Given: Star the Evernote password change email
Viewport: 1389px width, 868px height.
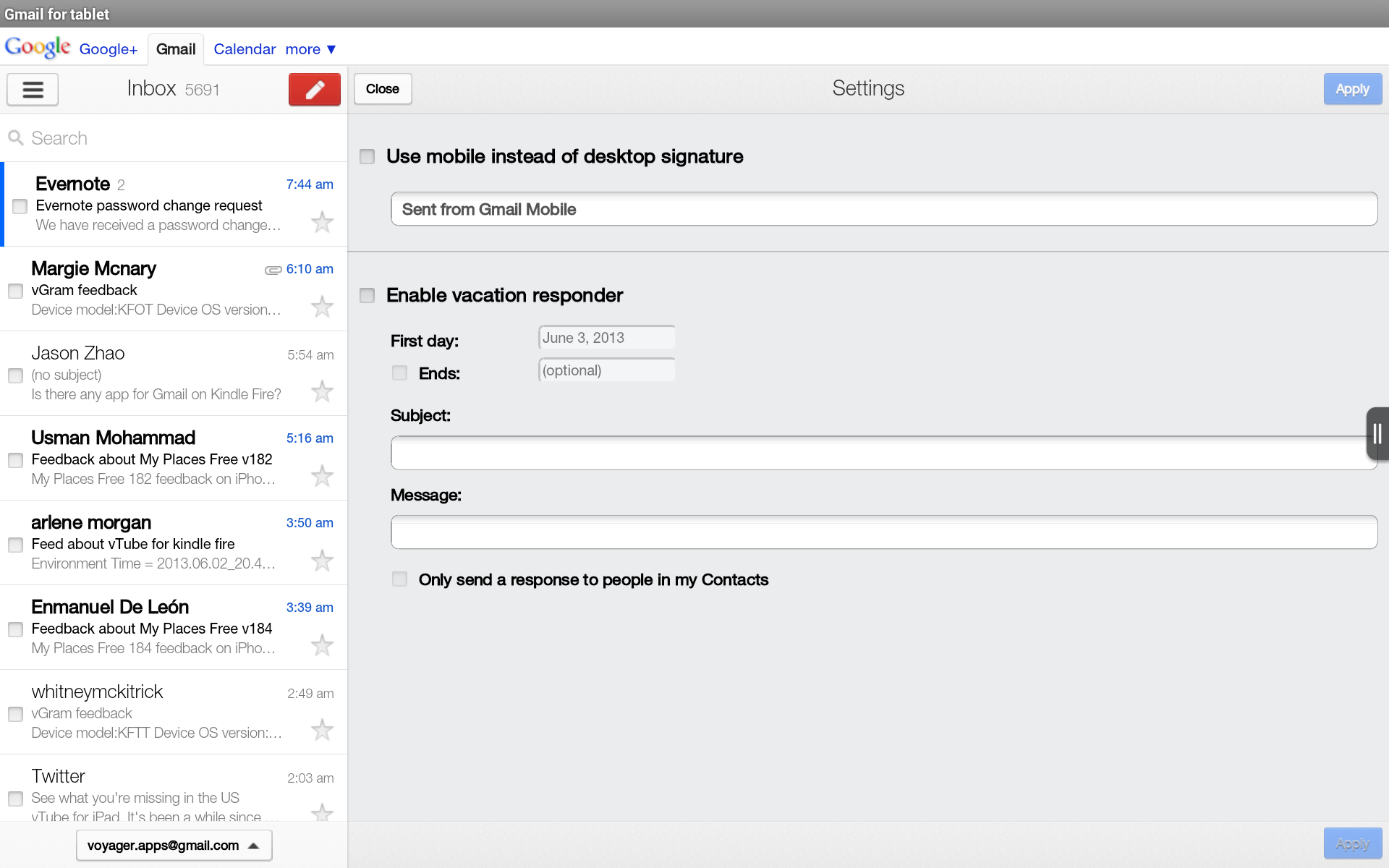Looking at the screenshot, I should (322, 222).
